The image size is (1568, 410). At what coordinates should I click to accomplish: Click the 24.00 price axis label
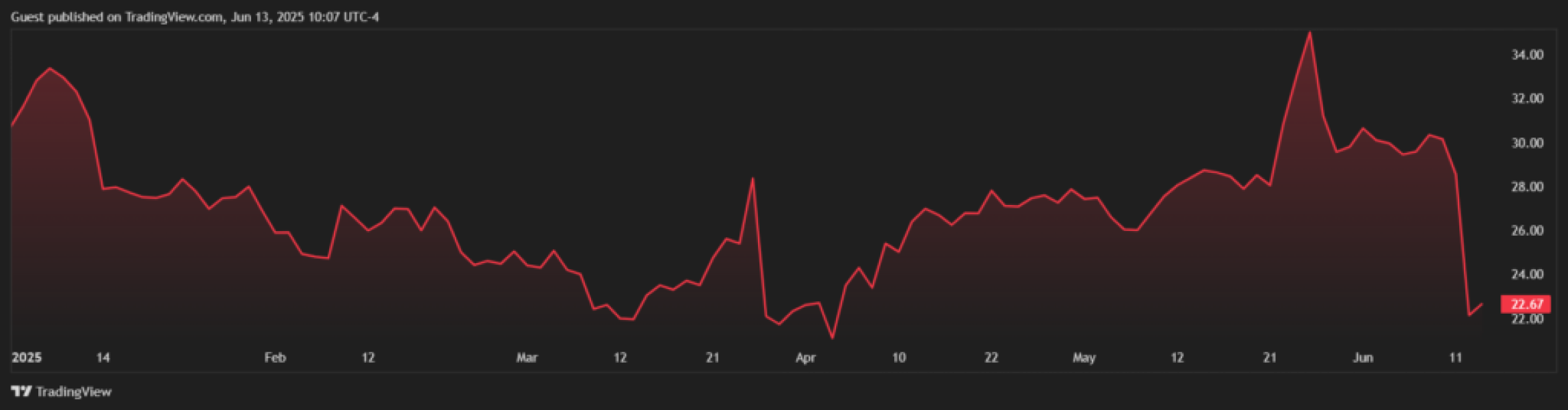pos(1527,274)
